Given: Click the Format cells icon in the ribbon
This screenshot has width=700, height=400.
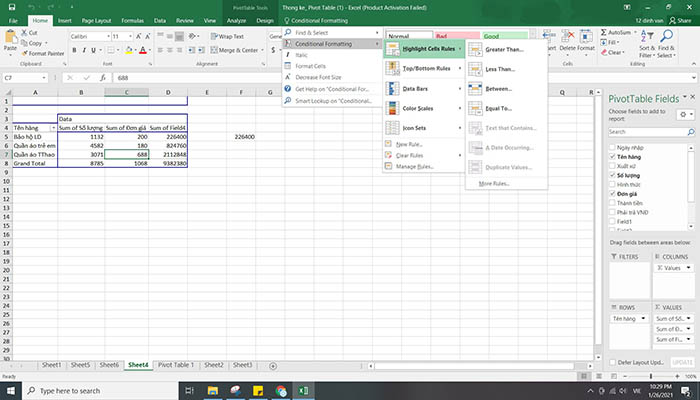Looking at the screenshot, I should point(585,37).
